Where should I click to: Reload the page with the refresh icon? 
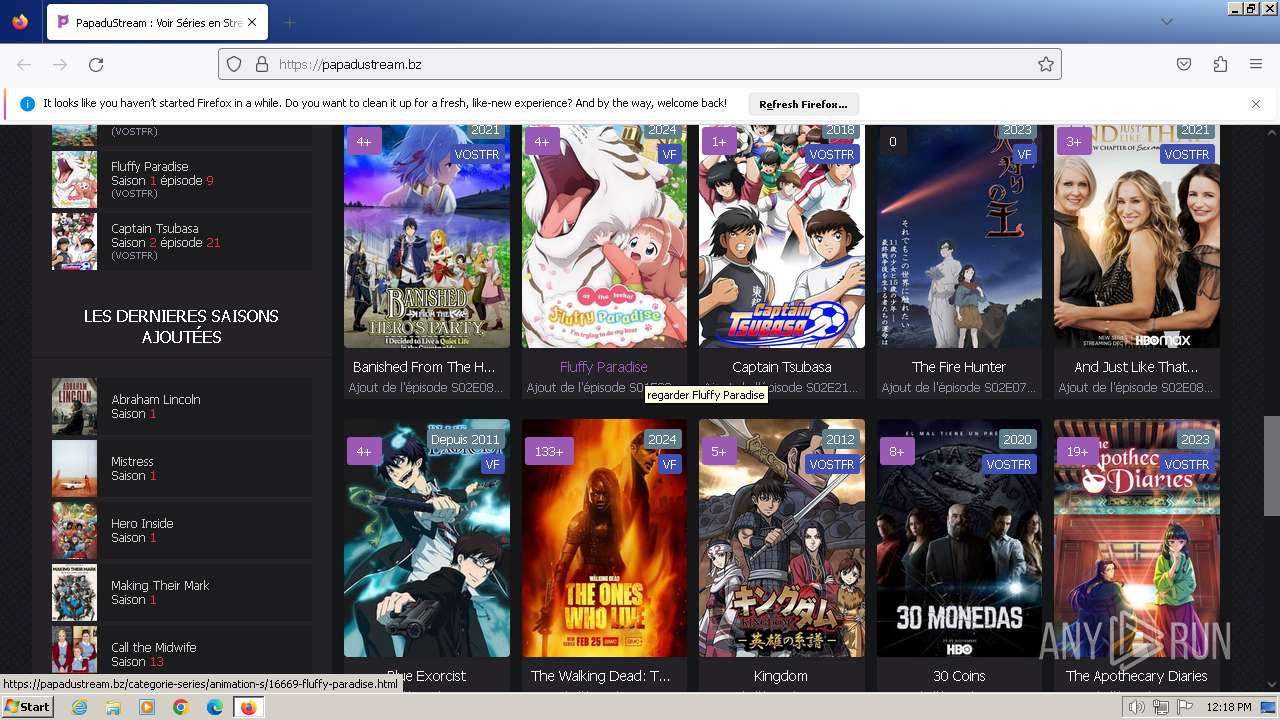pos(96,64)
